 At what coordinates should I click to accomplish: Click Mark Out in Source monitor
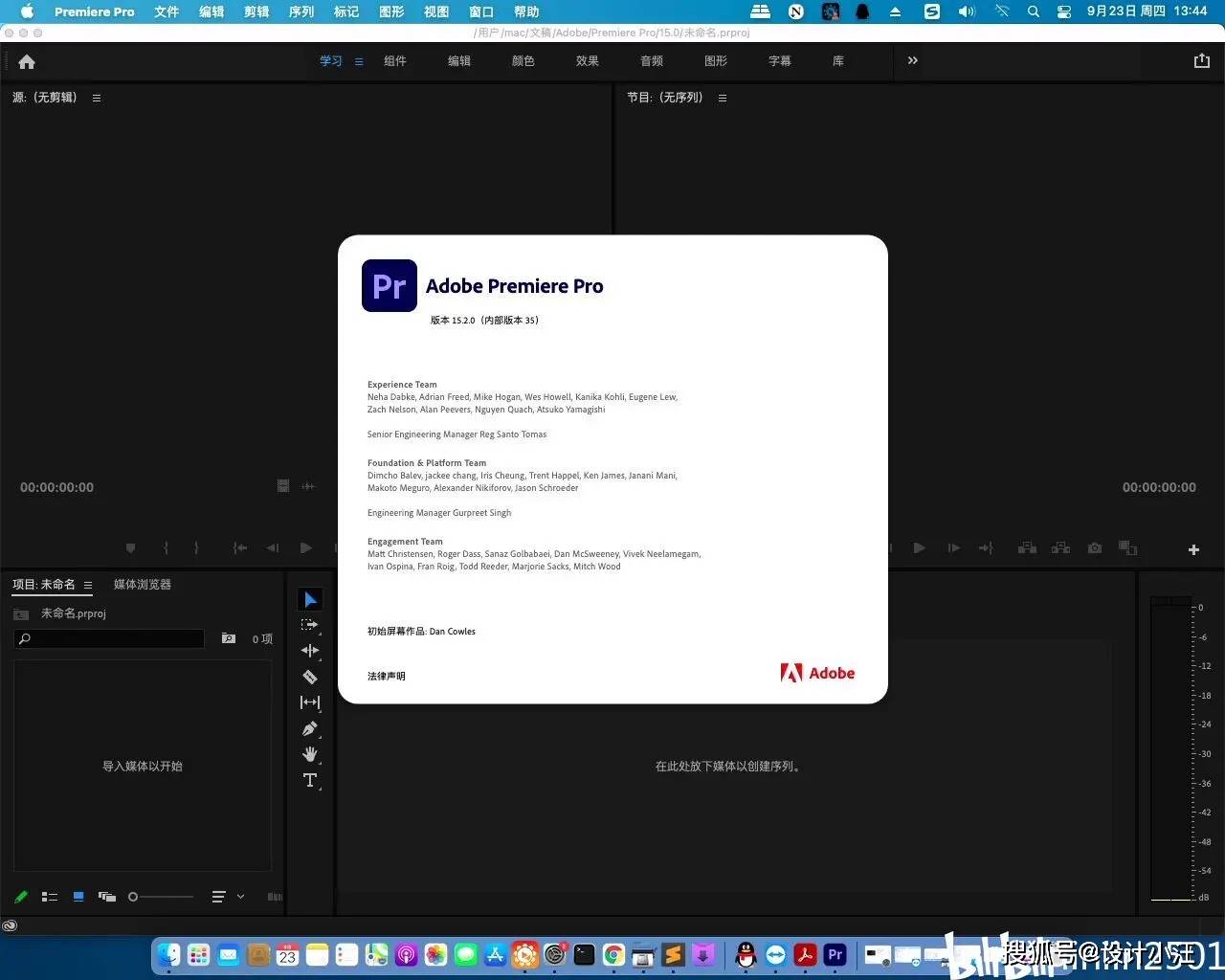coord(196,548)
